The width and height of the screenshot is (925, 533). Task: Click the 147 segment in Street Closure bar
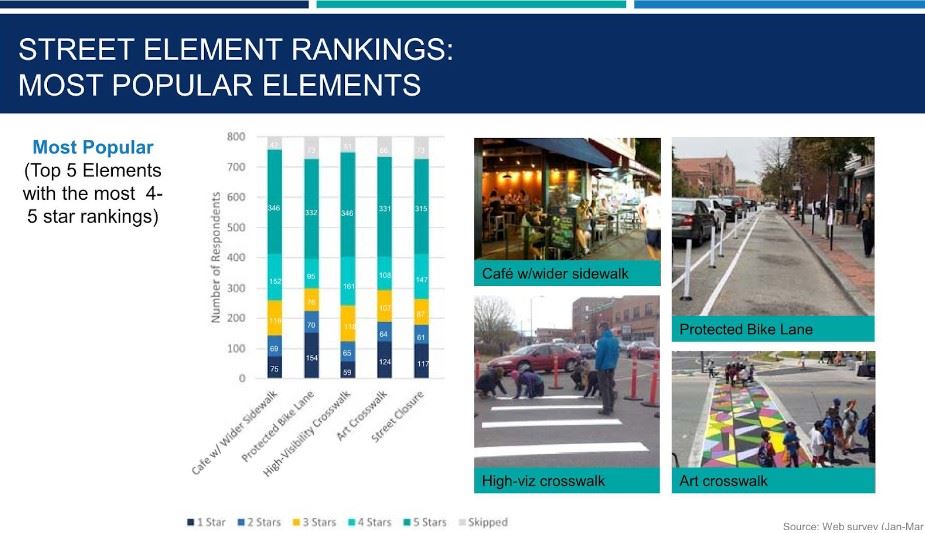tap(421, 276)
